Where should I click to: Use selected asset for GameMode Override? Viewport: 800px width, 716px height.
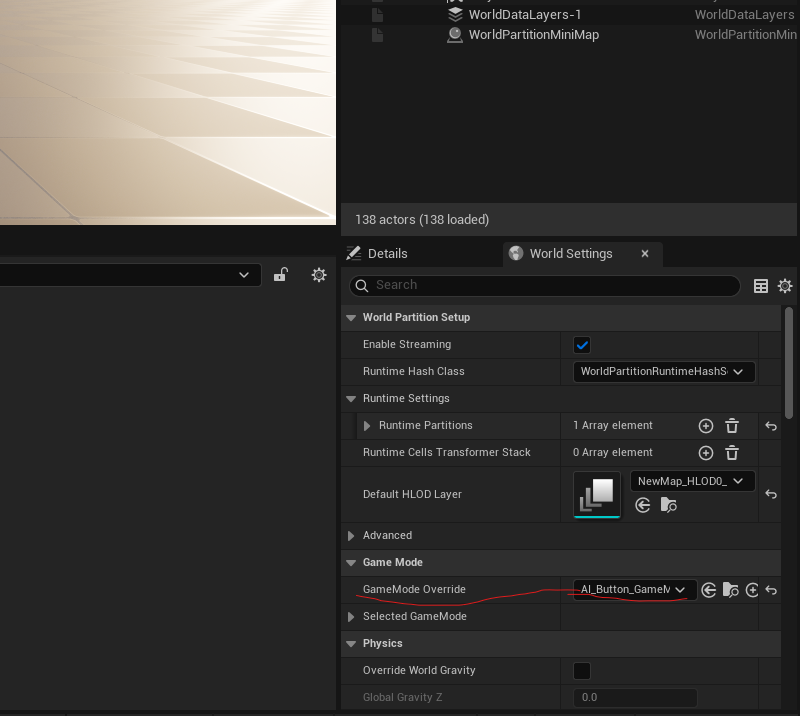pos(709,590)
